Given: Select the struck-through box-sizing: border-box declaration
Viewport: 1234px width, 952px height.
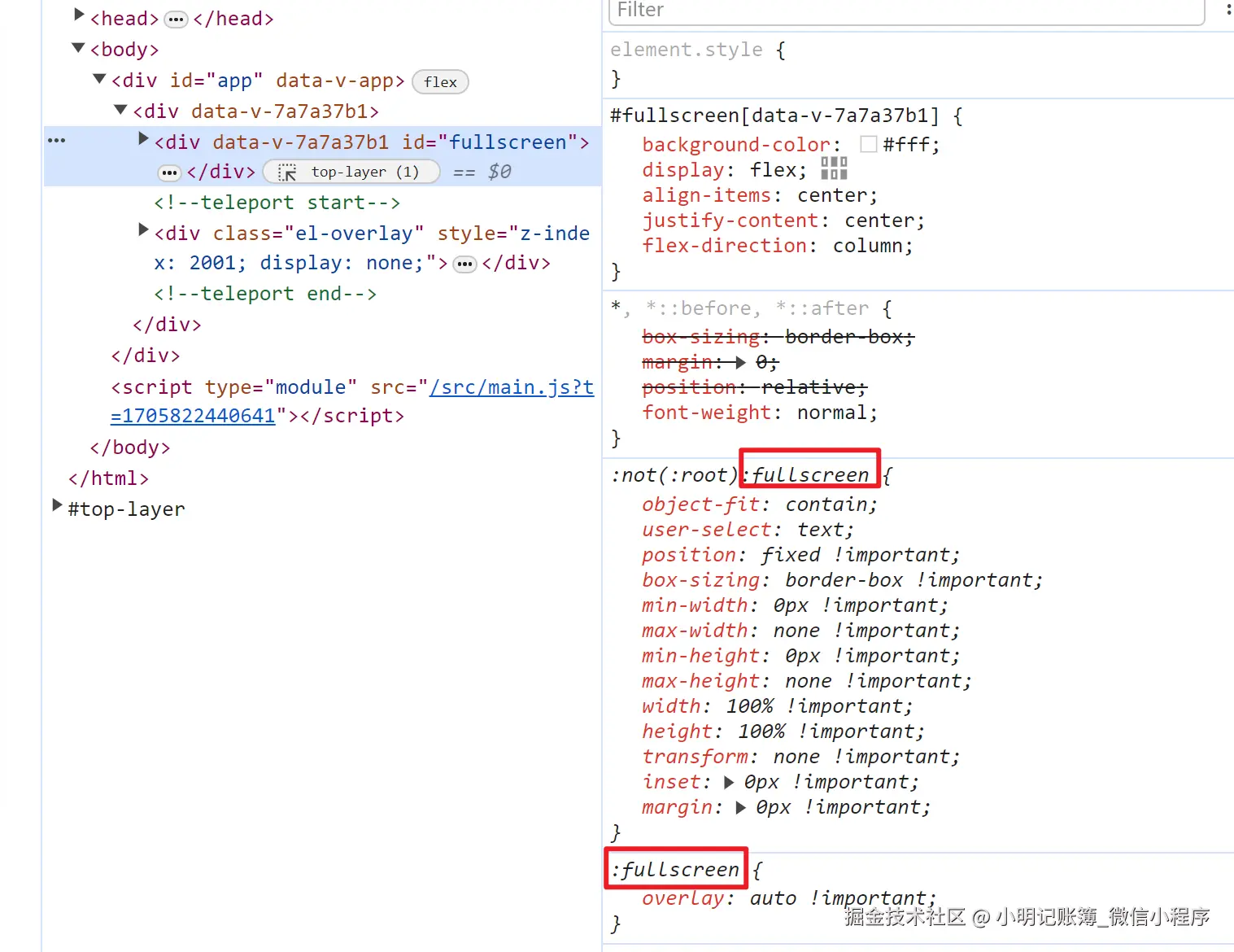Looking at the screenshot, I should [x=778, y=337].
